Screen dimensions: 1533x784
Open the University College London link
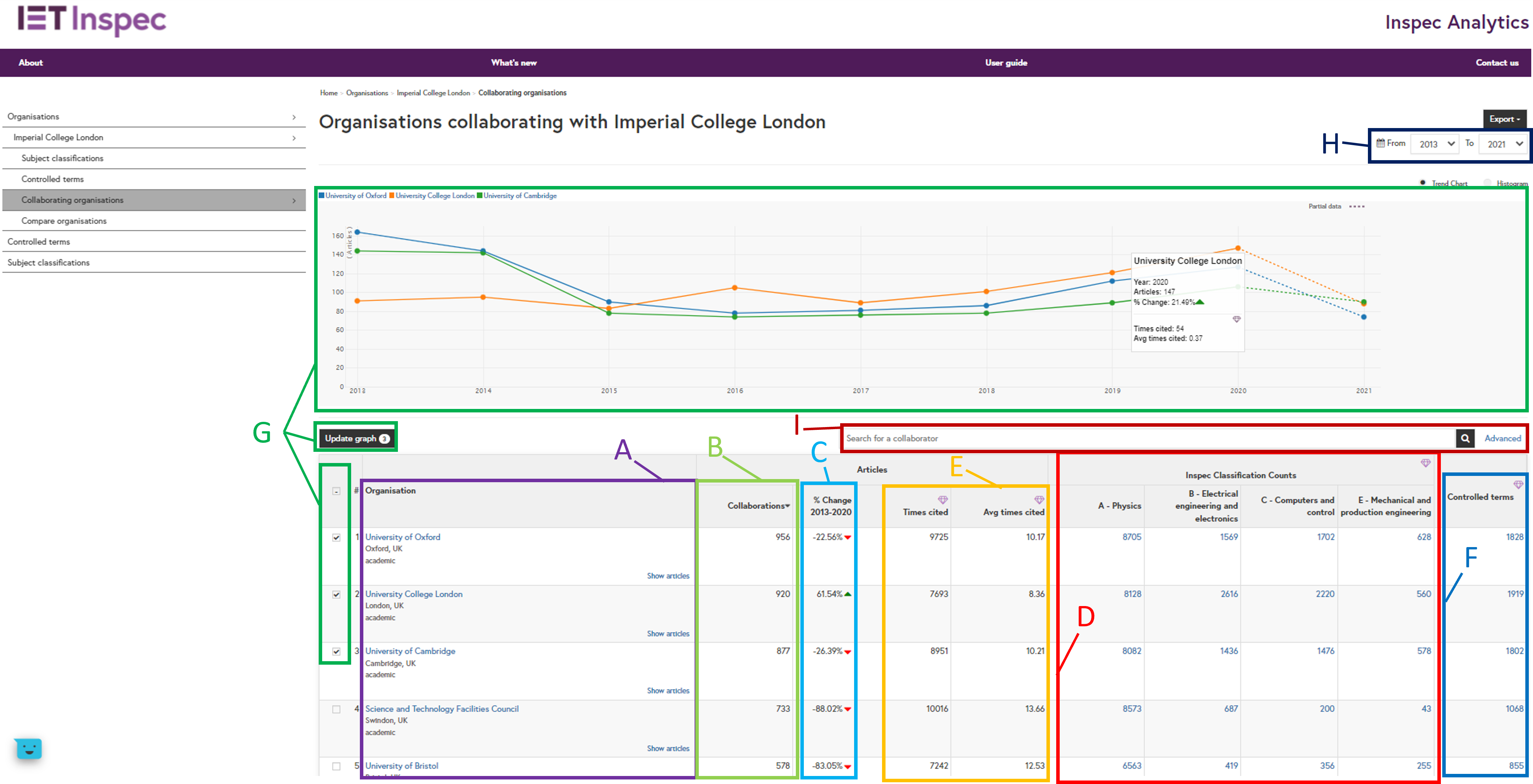click(414, 593)
